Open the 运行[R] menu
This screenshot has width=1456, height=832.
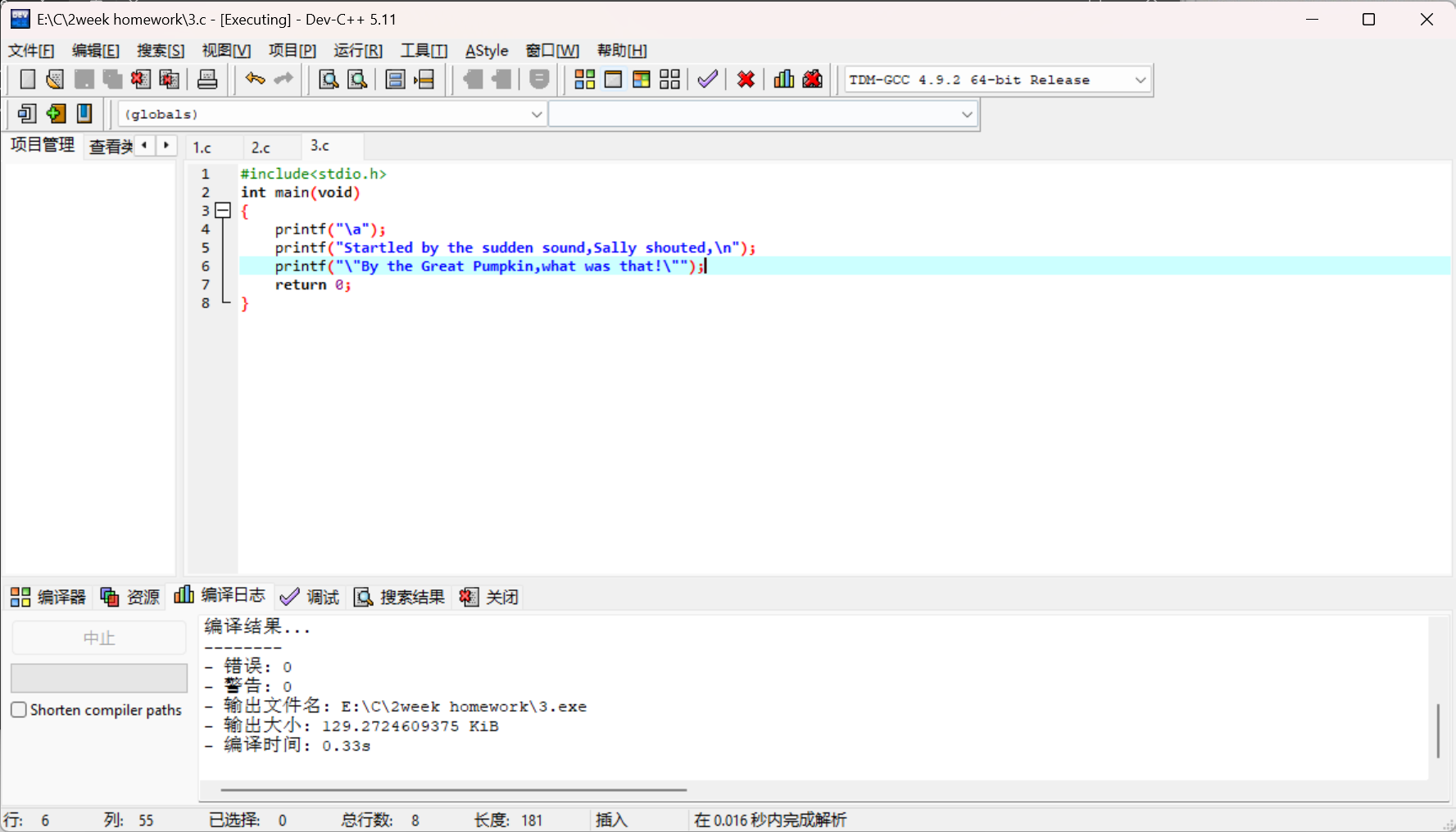click(358, 51)
